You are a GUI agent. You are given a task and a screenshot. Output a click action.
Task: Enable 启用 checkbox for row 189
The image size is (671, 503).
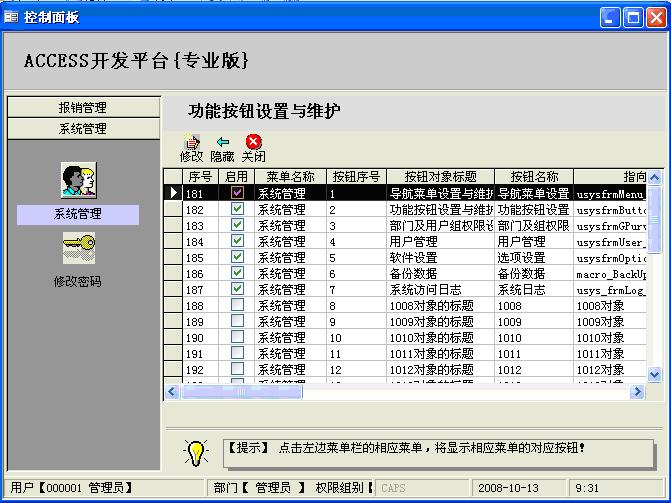[237, 321]
